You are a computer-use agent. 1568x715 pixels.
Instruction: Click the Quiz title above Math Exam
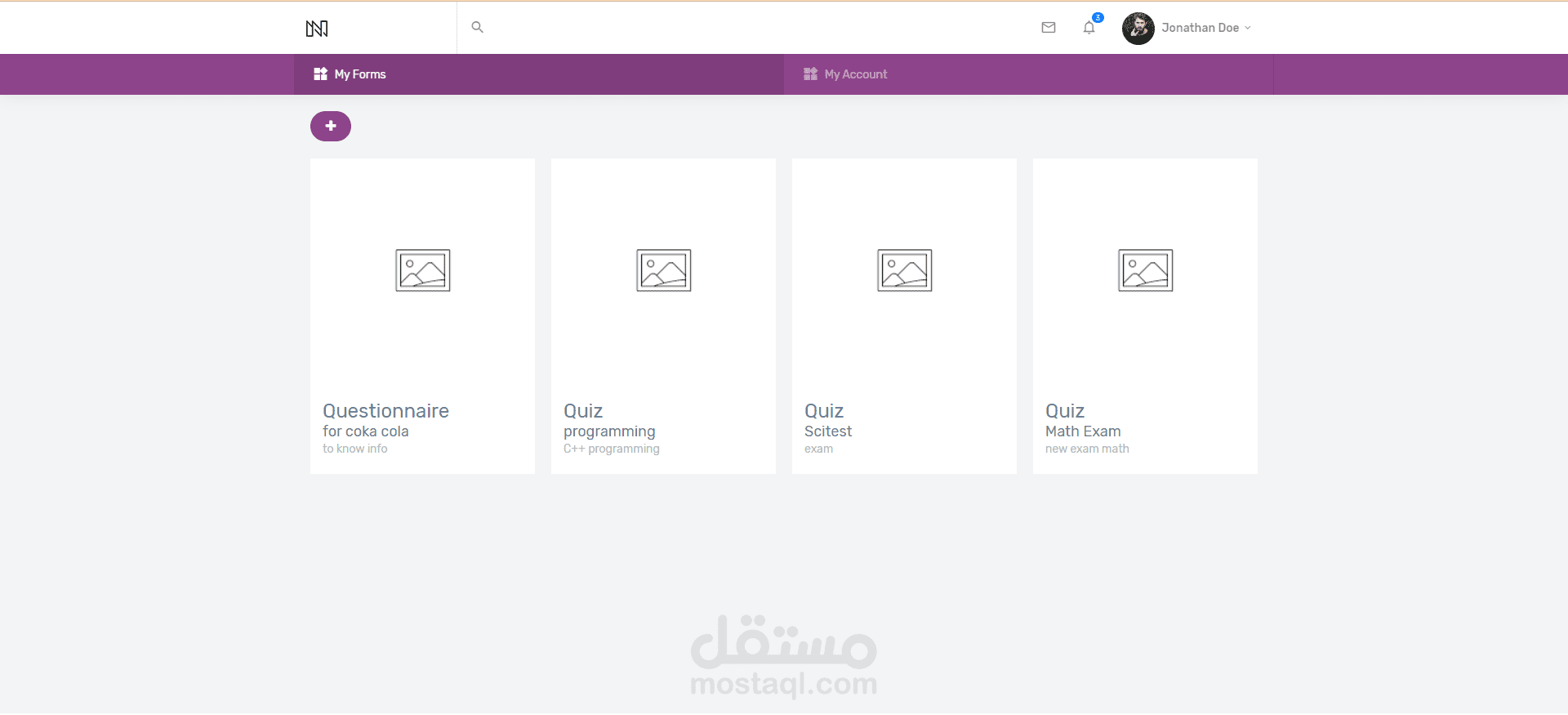pos(1065,411)
